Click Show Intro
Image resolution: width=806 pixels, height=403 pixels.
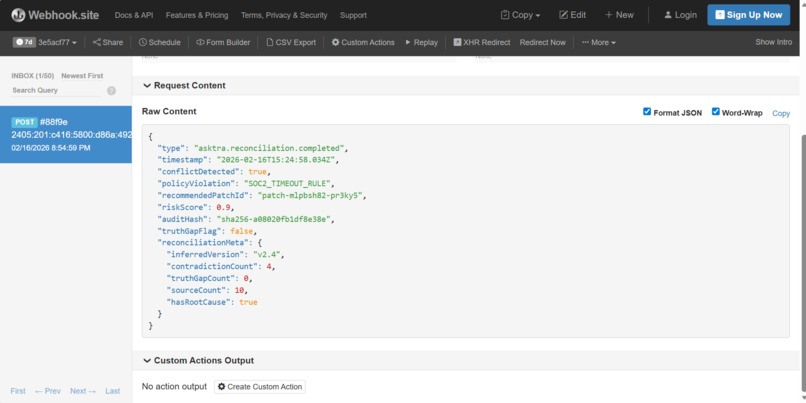tap(774, 42)
